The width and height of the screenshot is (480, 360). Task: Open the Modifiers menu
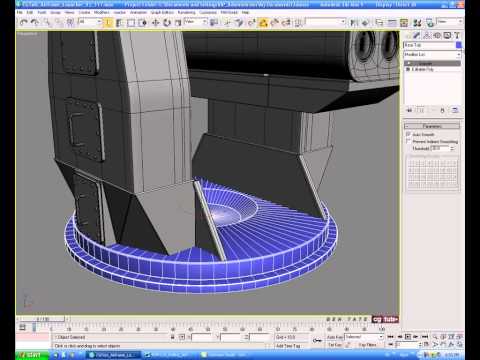click(x=102, y=12)
